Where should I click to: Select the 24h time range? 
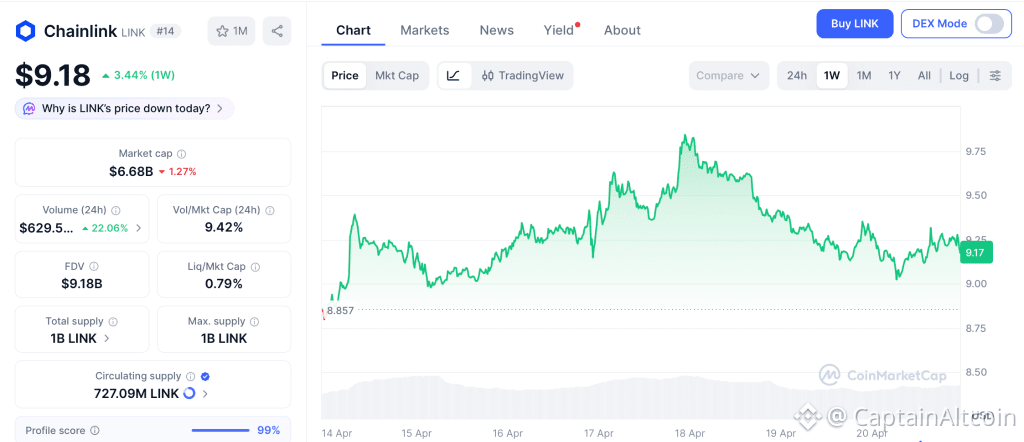797,75
